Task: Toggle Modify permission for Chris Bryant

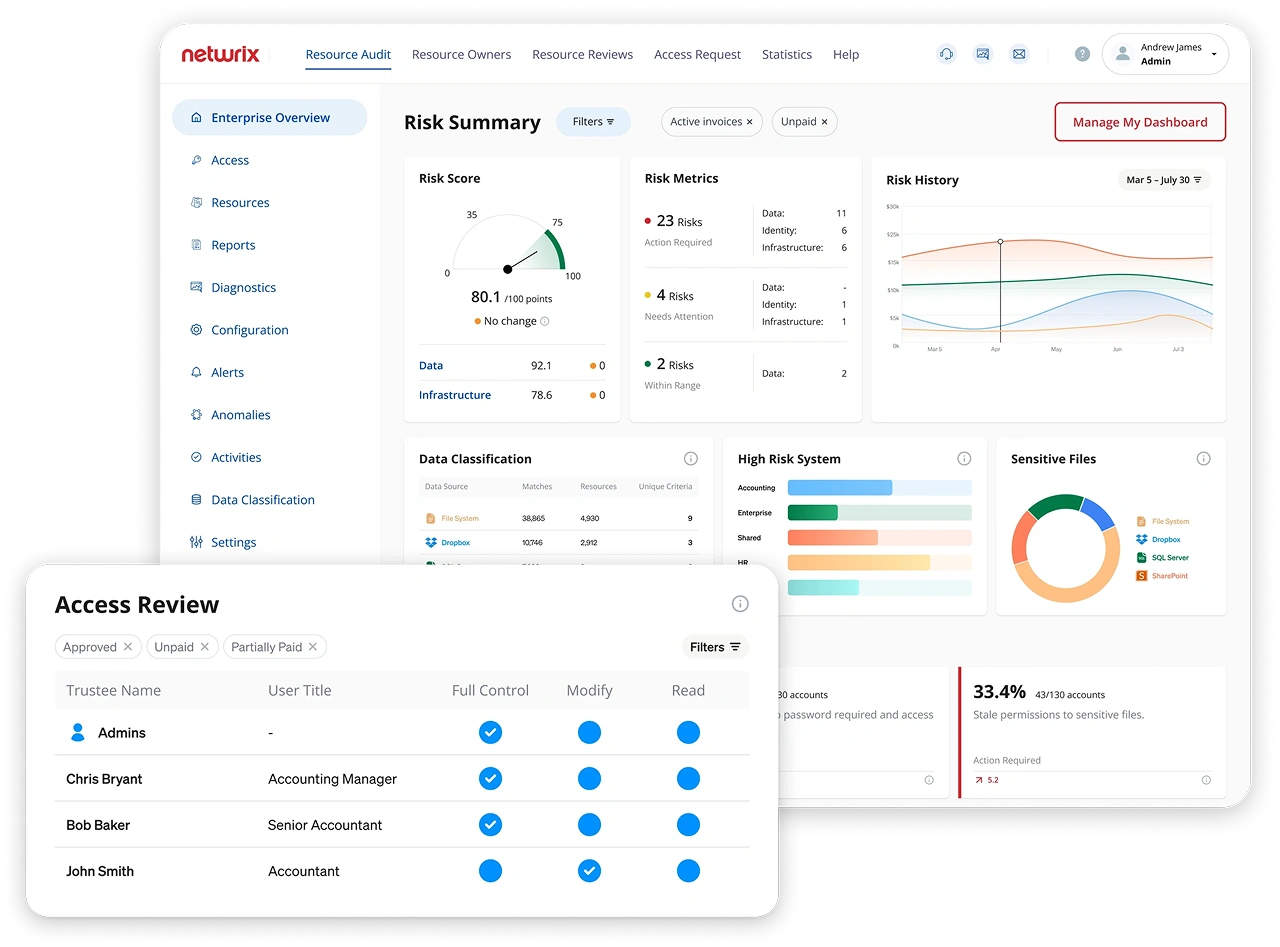Action: click(590, 779)
